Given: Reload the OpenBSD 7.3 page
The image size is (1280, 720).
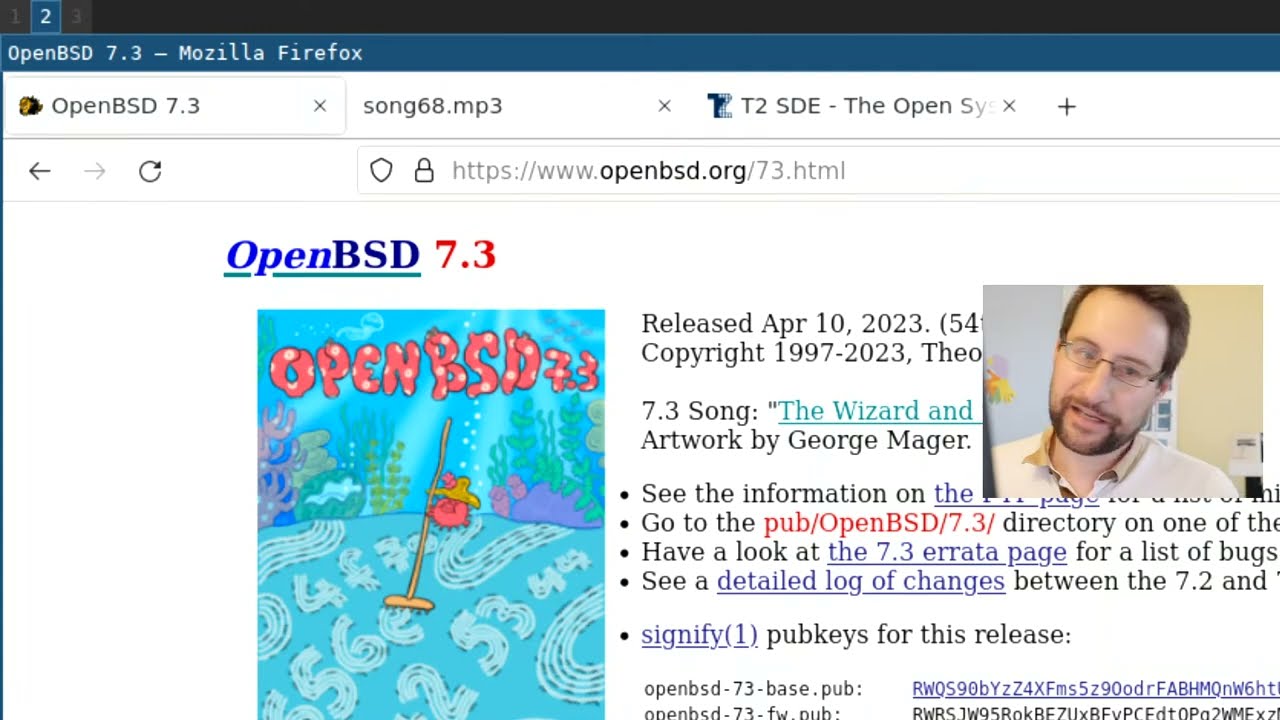Looking at the screenshot, I should click(x=150, y=171).
